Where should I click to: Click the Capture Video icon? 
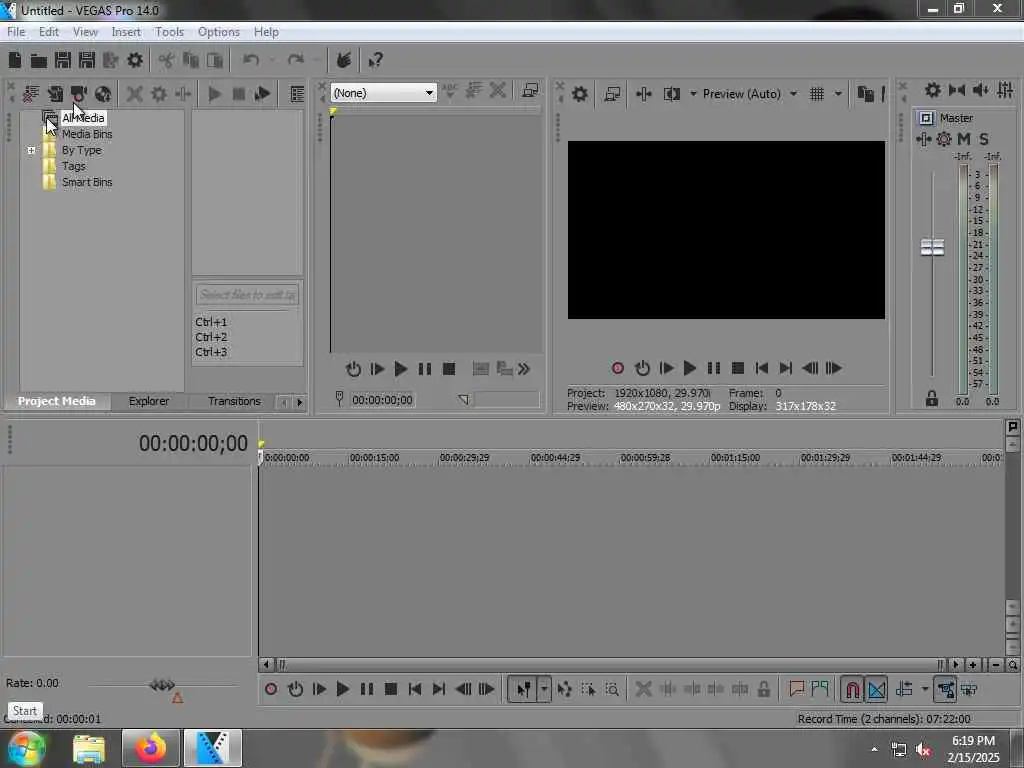79,94
